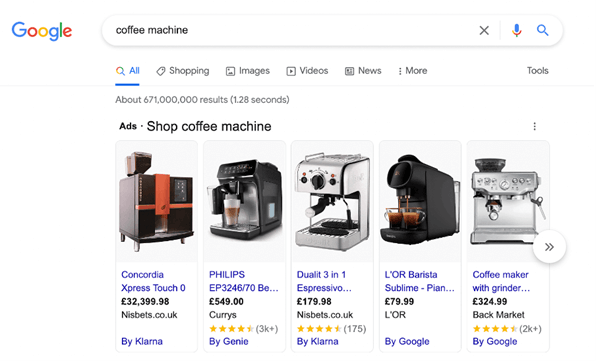The width and height of the screenshot is (596, 361).
Task: Switch to Images results tab
Action: coord(248,71)
